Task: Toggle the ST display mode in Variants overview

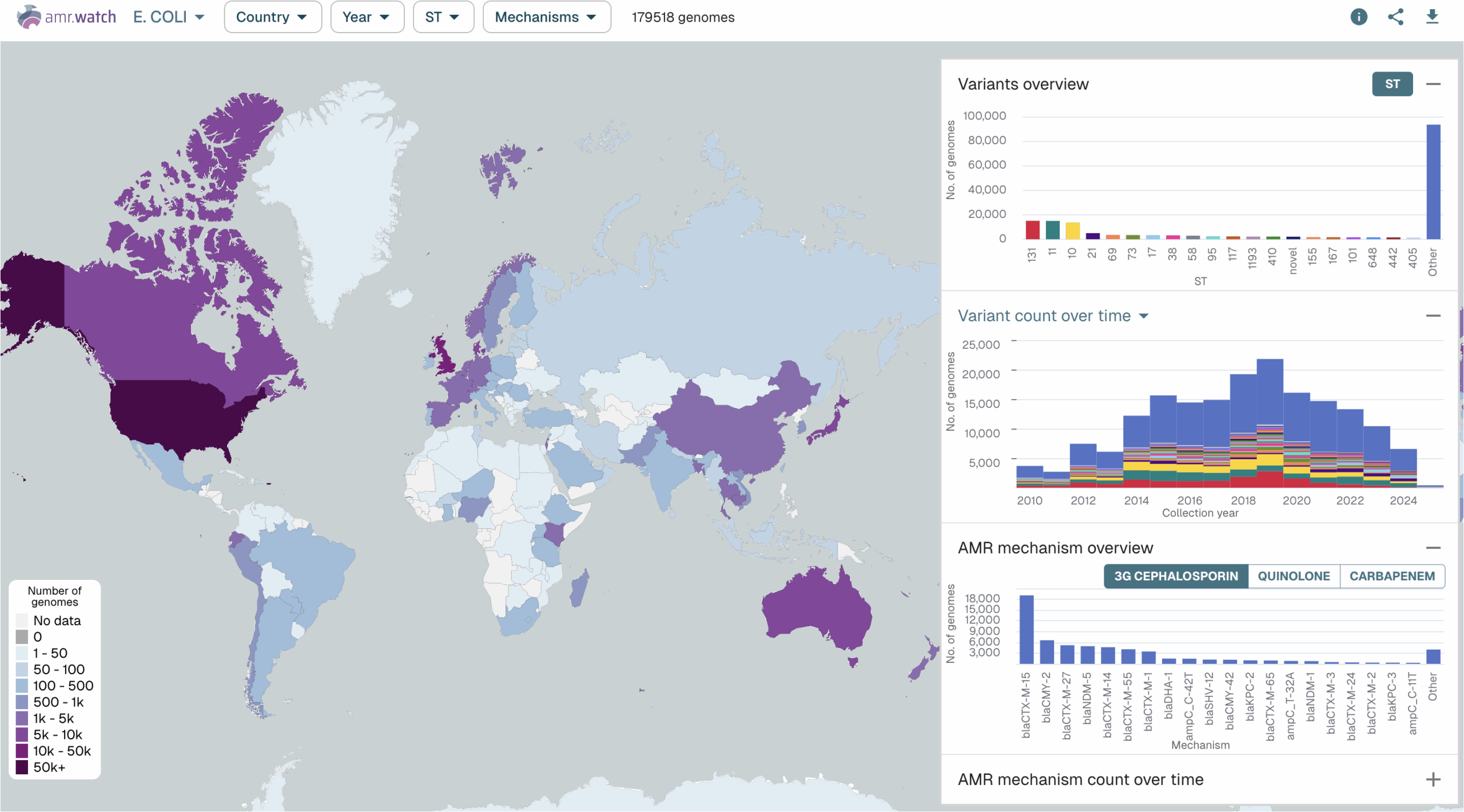Action: pos(1392,84)
